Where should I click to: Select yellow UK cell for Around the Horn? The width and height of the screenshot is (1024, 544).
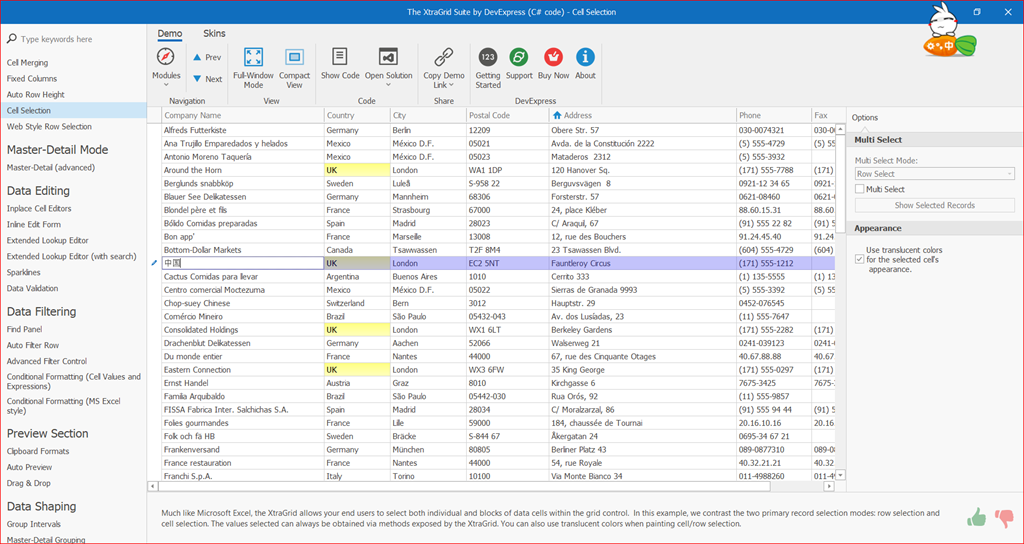click(357, 170)
